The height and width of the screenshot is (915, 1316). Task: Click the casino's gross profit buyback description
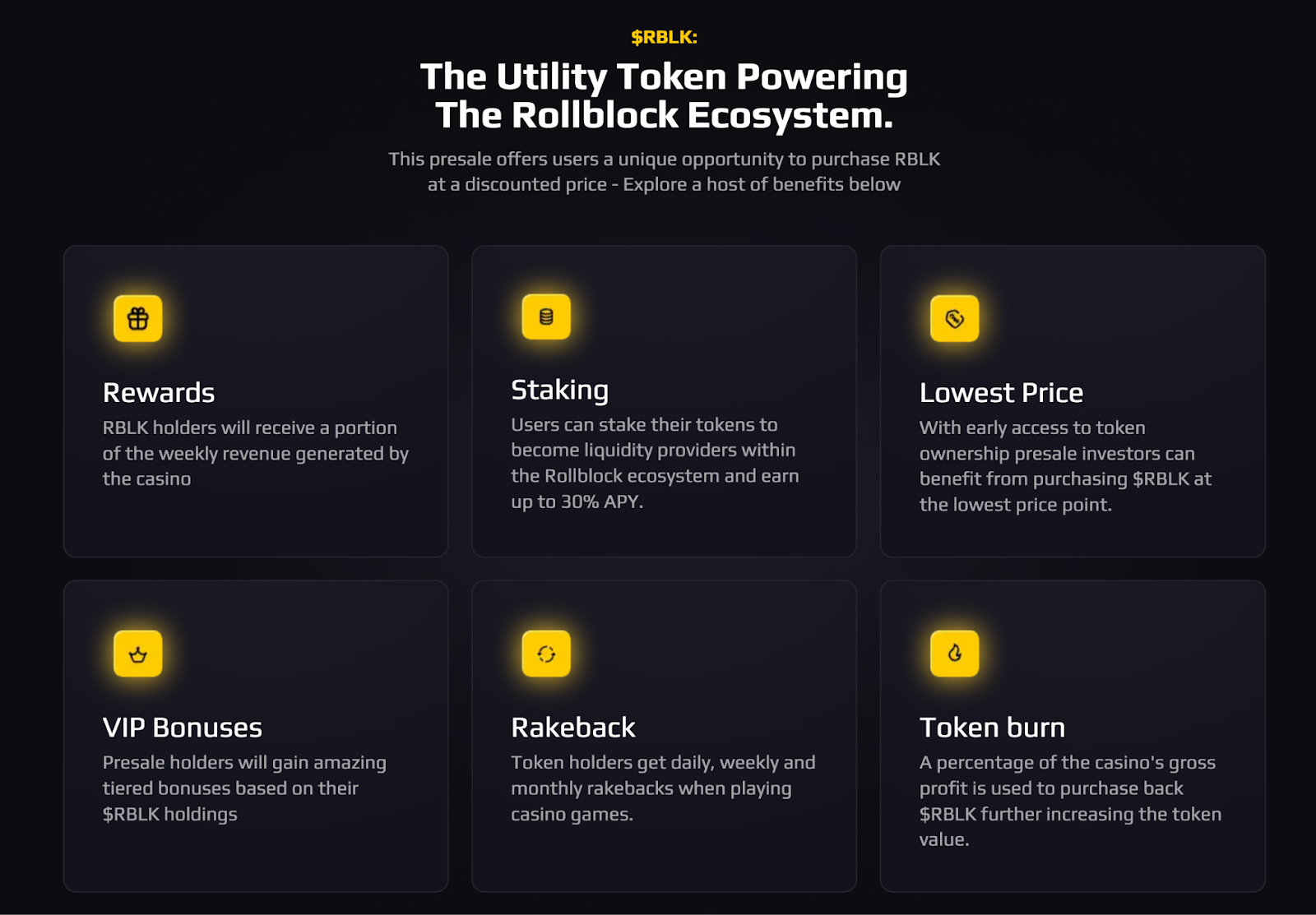point(1070,801)
